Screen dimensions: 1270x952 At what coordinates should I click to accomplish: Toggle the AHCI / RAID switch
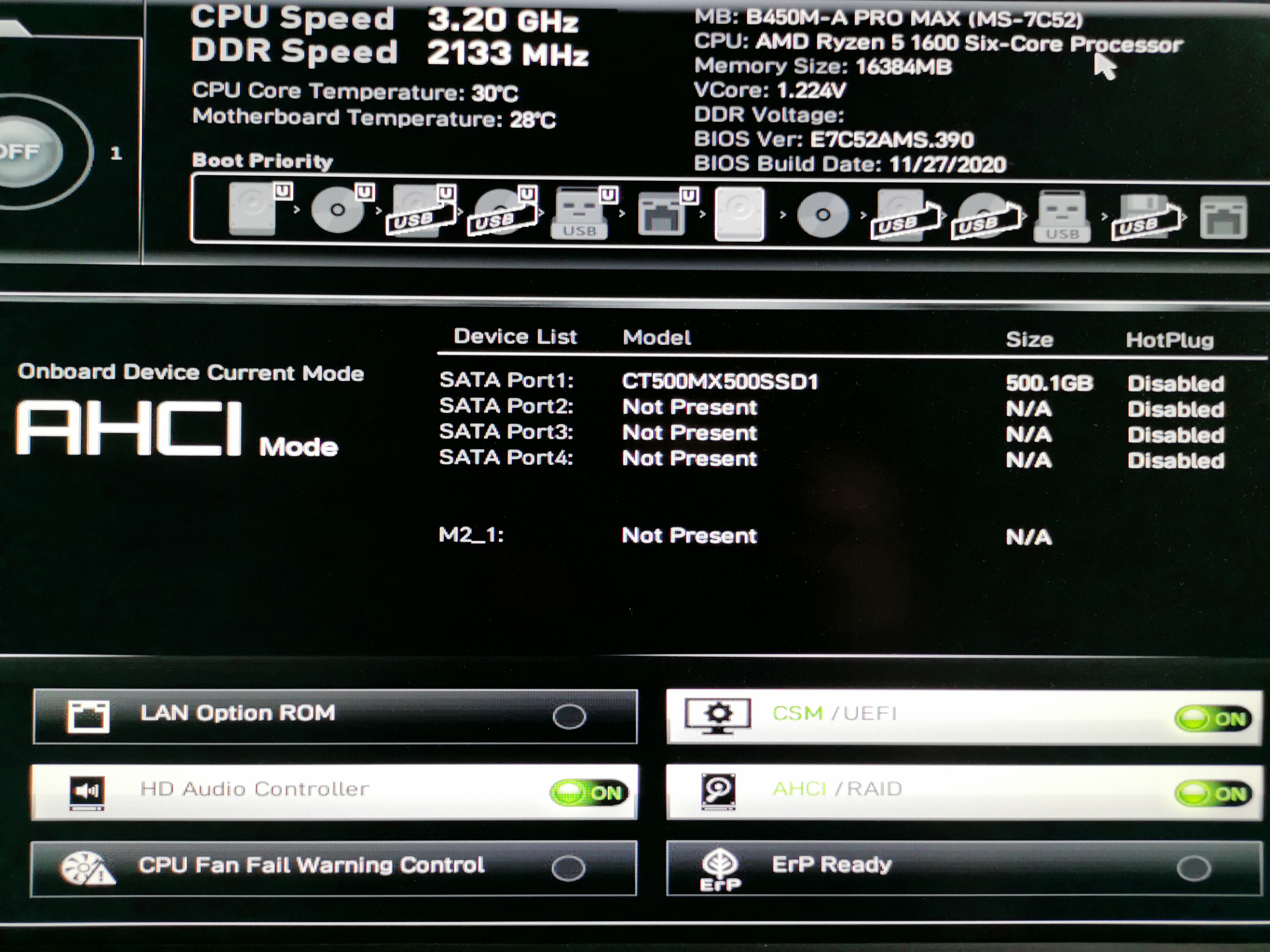(x=1213, y=794)
